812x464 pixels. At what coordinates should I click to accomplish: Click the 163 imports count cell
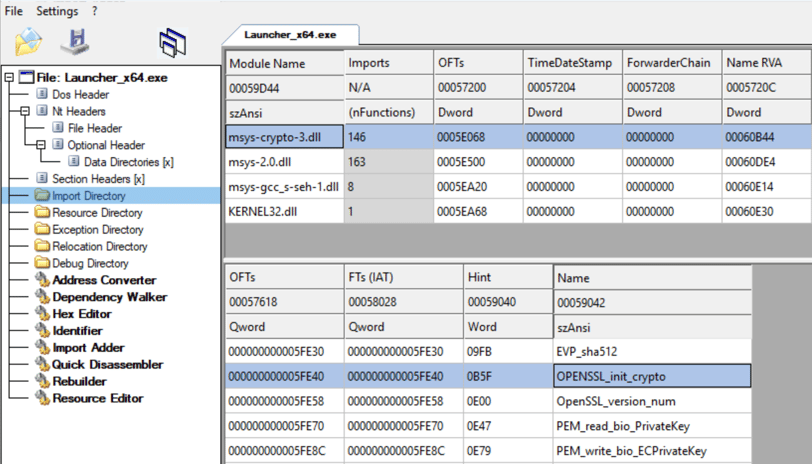tap(389, 162)
